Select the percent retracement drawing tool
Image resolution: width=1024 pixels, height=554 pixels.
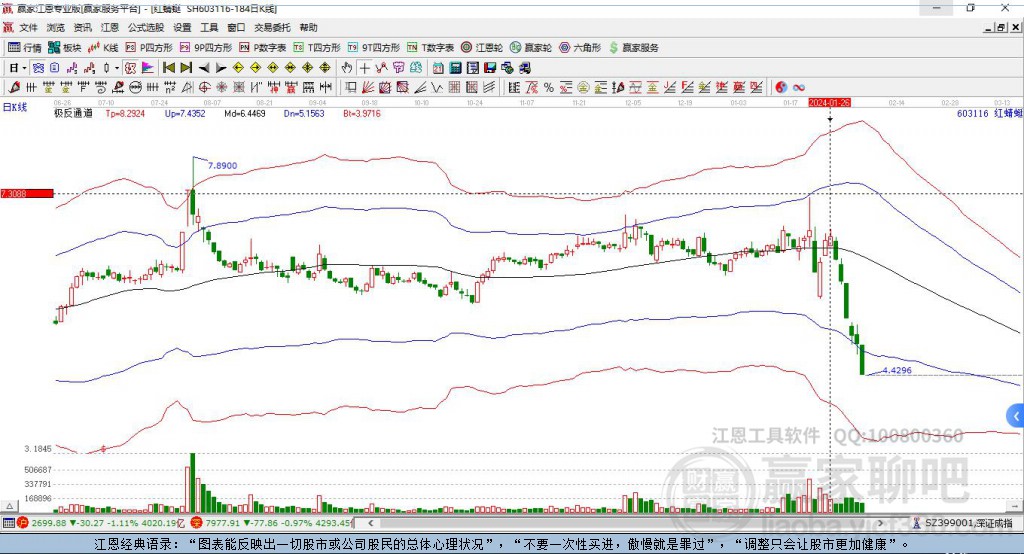coord(549,88)
